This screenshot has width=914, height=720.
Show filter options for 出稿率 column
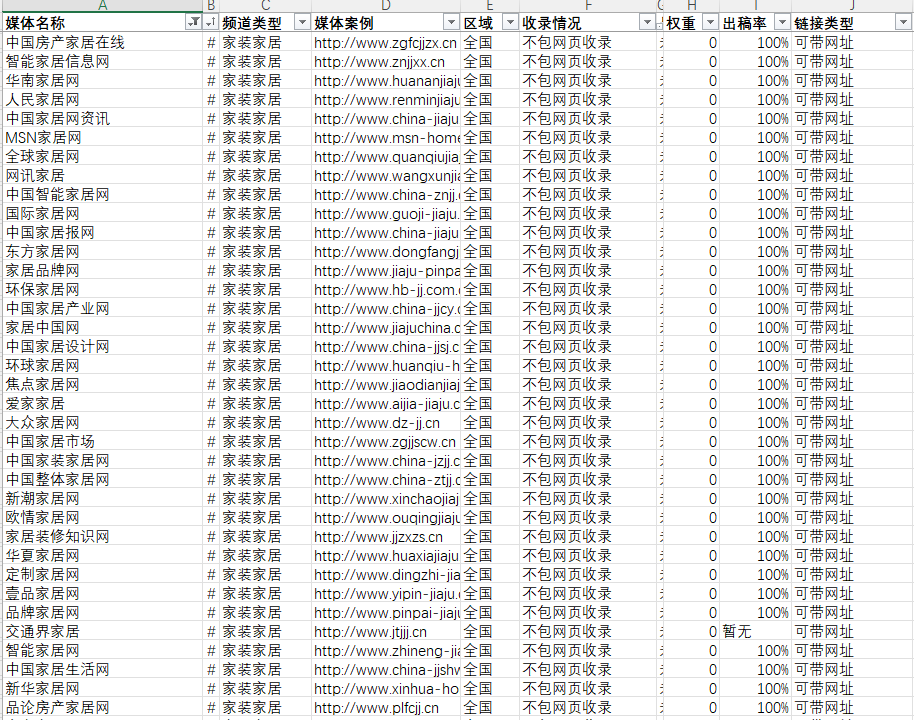[781, 22]
